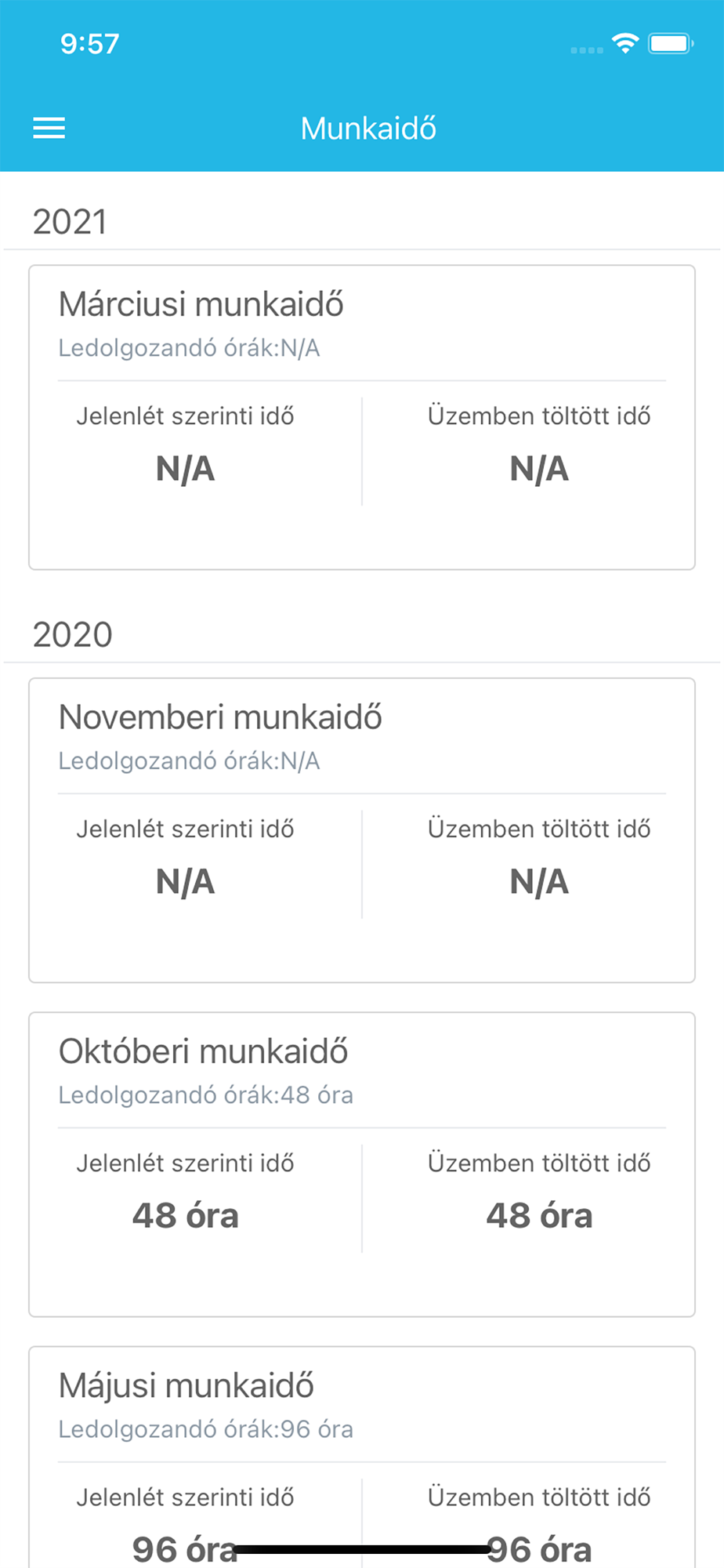Tap November's Üzemben töltött idő N/A value
724x1568 pixels.
[539, 882]
